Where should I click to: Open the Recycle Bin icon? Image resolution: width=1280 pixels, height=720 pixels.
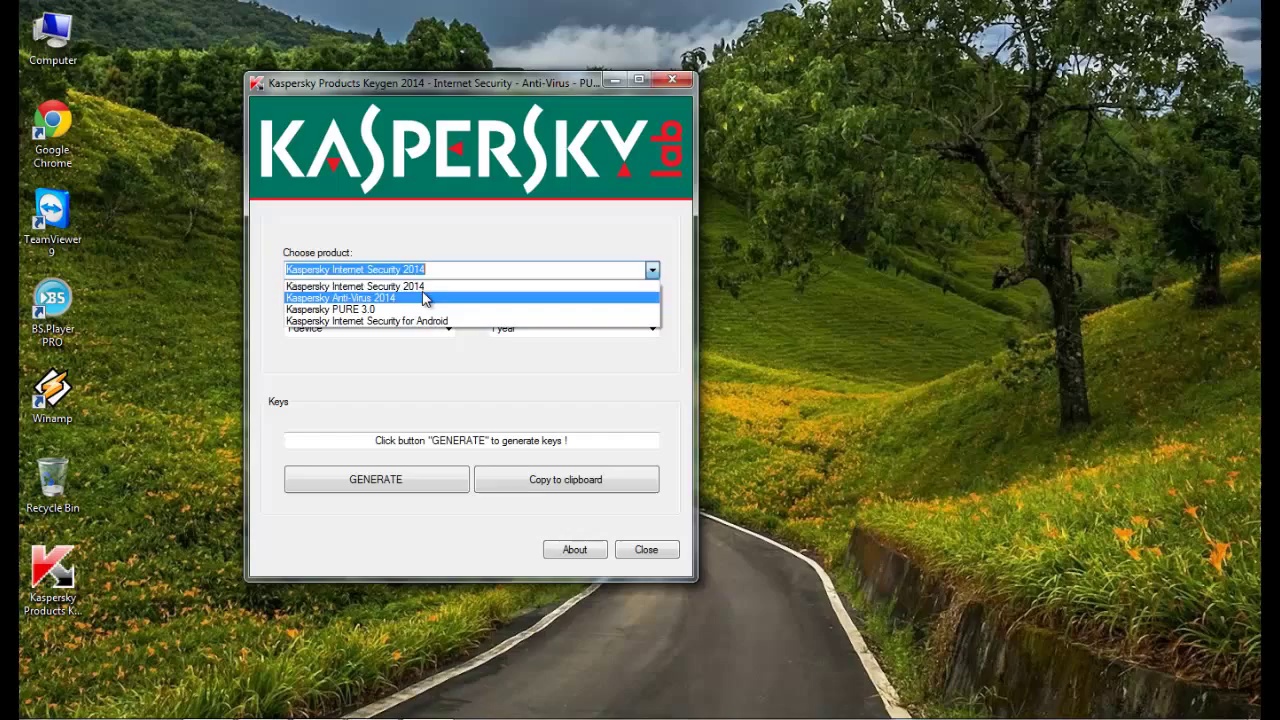(52, 485)
